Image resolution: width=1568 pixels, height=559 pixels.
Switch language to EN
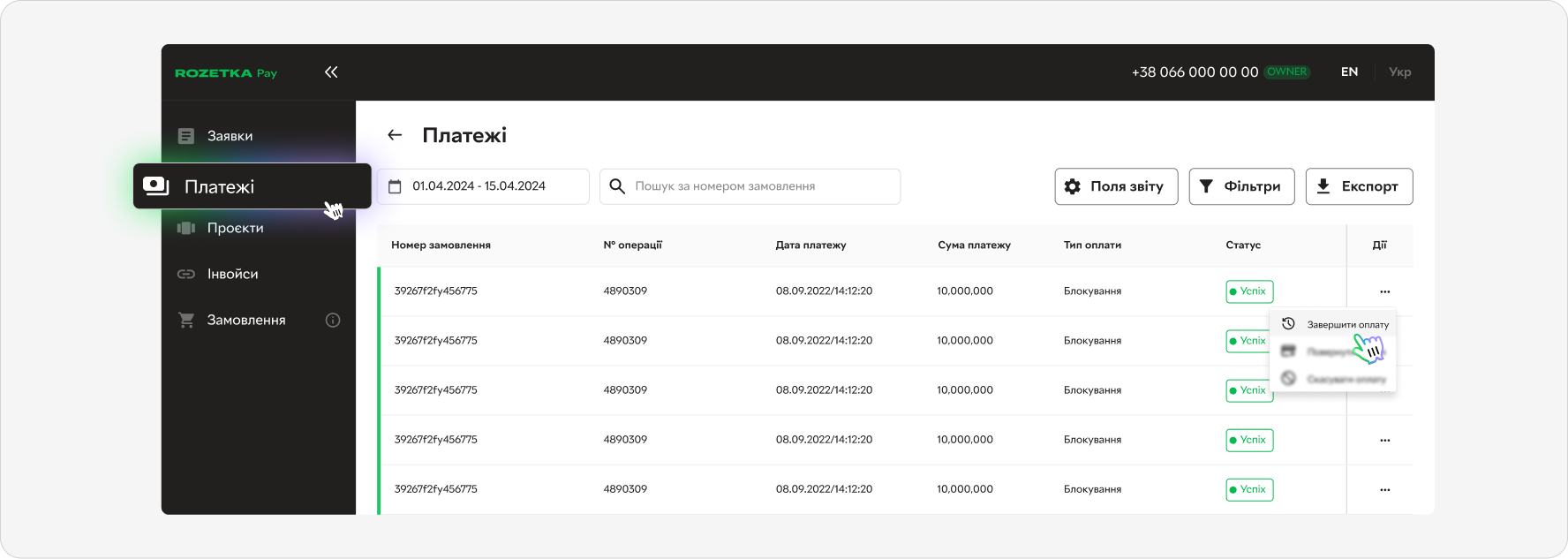coord(1349,72)
